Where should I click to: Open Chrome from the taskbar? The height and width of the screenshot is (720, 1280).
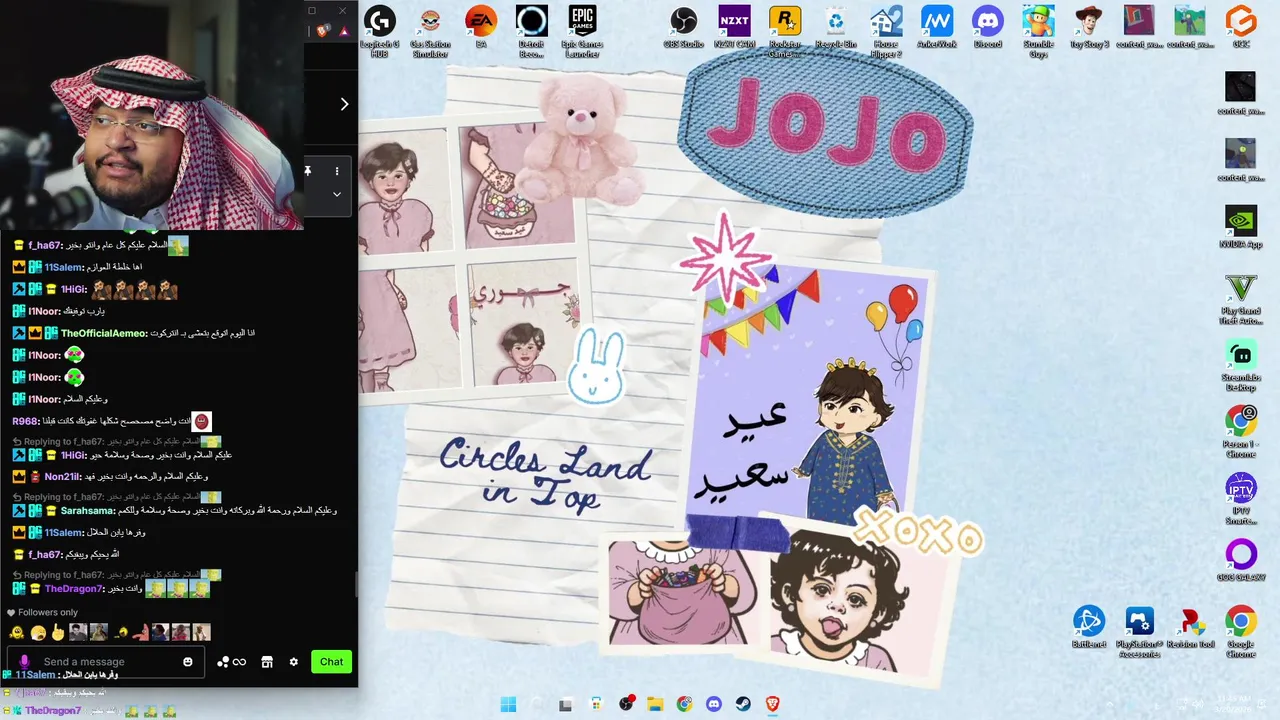pos(684,704)
